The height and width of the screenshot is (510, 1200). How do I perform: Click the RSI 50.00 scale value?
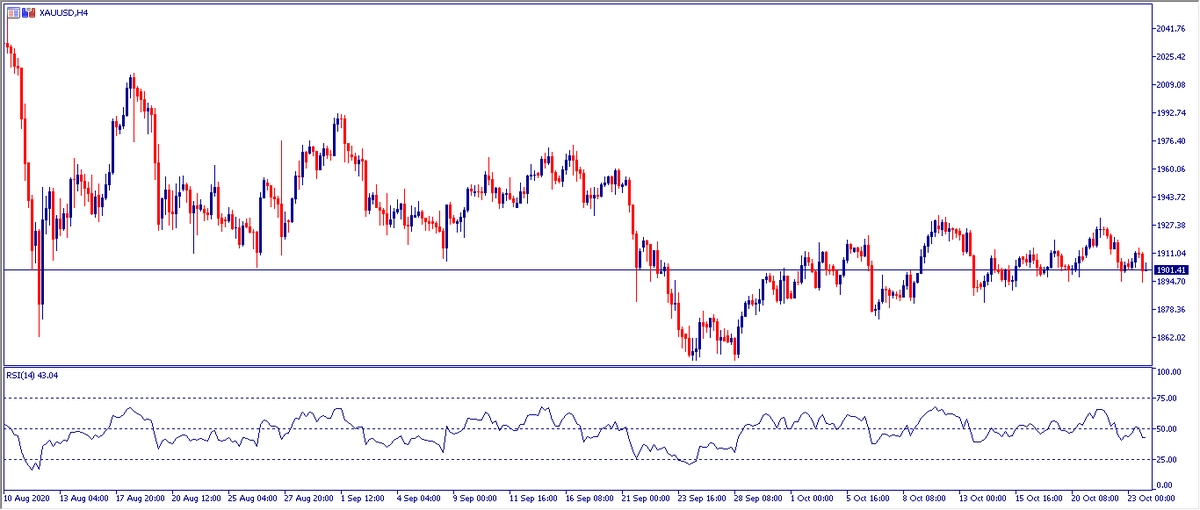coord(1165,429)
